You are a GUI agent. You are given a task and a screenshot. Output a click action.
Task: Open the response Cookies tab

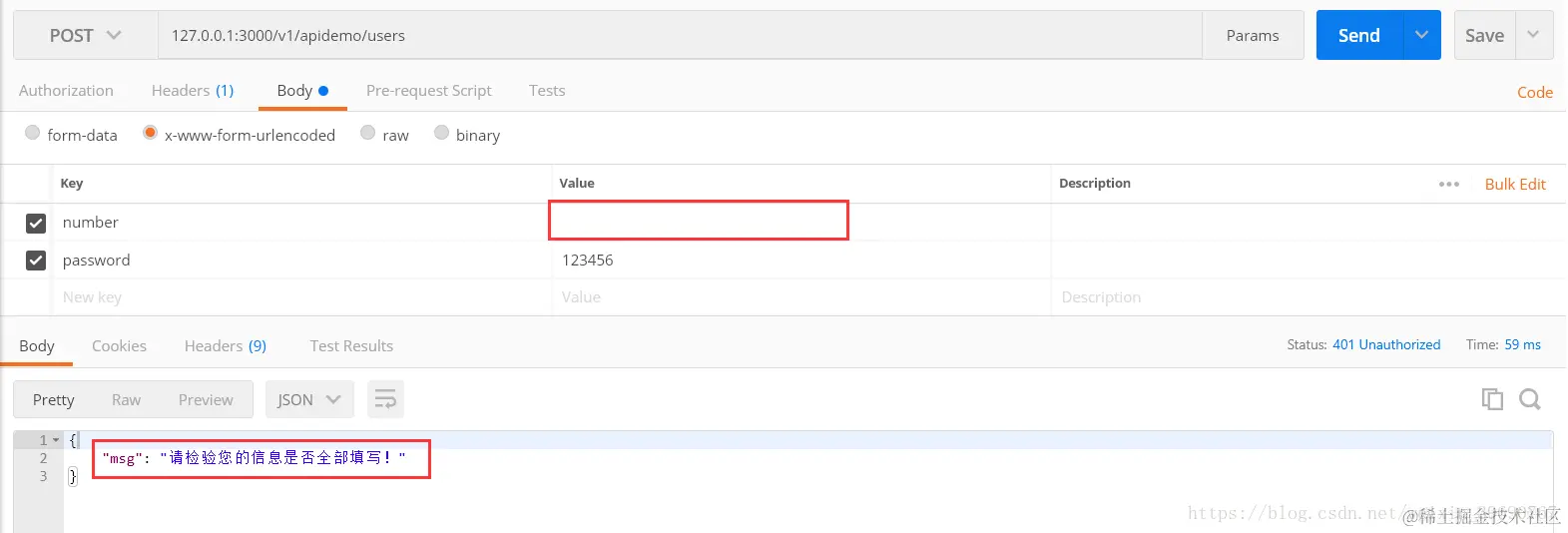click(x=119, y=345)
